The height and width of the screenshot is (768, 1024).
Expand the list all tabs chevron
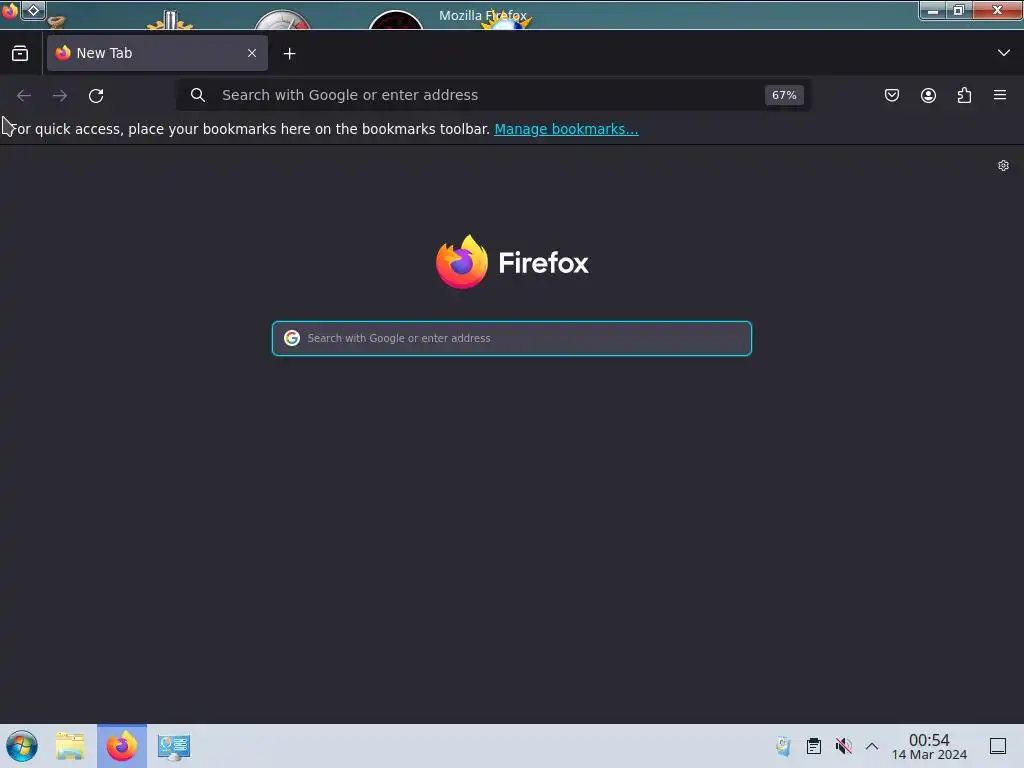pyautogui.click(x=1004, y=53)
